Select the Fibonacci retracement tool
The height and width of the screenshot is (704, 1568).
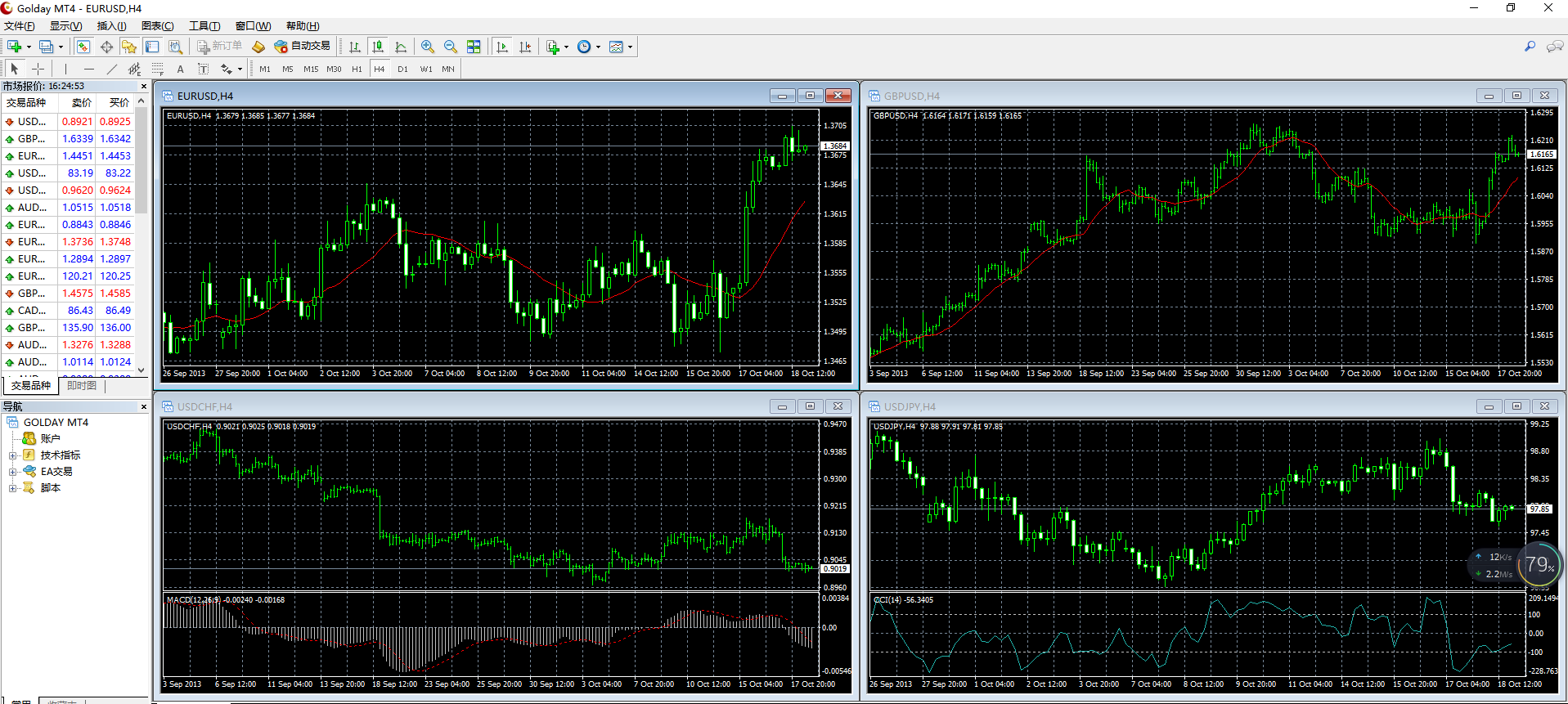coord(157,69)
